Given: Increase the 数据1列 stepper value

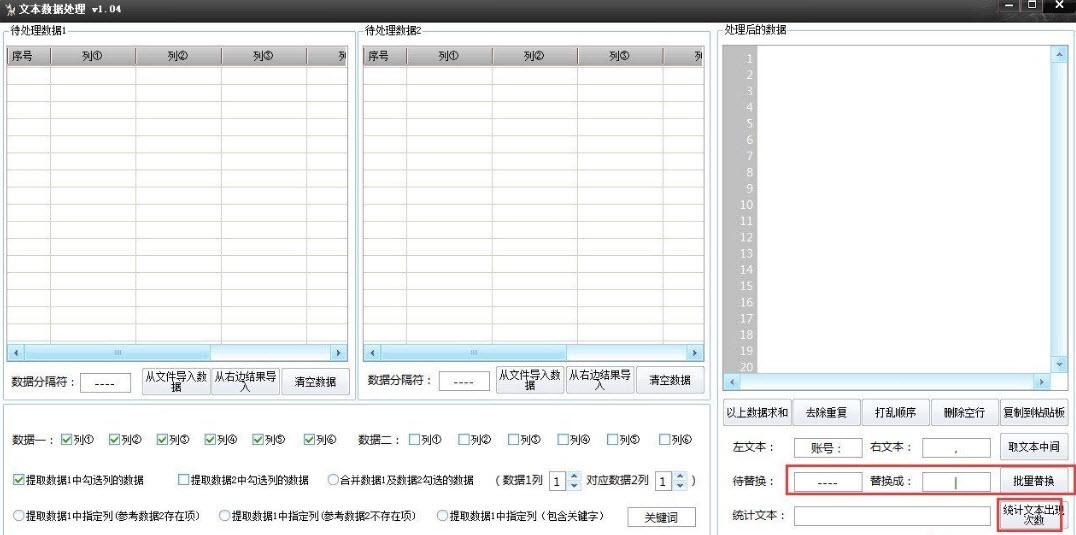Looking at the screenshot, I should coord(574,476).
